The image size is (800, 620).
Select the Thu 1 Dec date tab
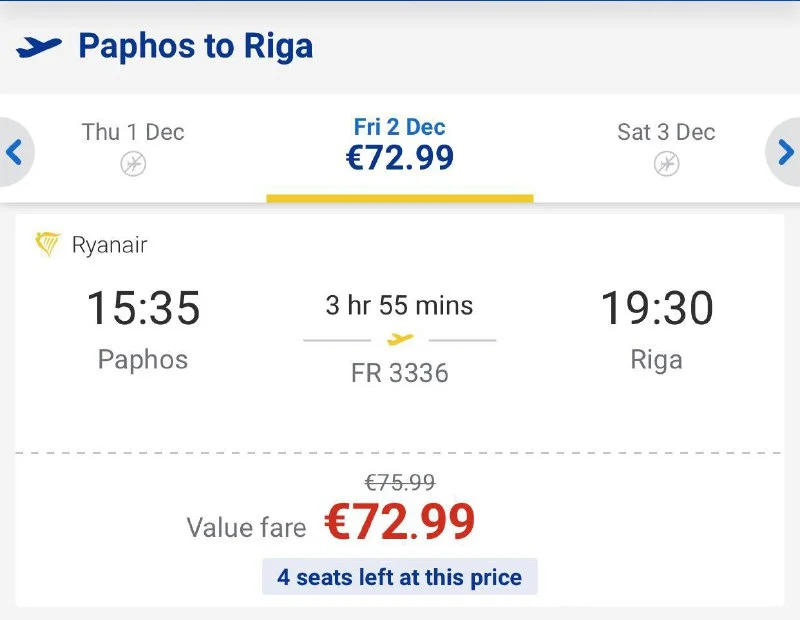[x=133, y=147]
